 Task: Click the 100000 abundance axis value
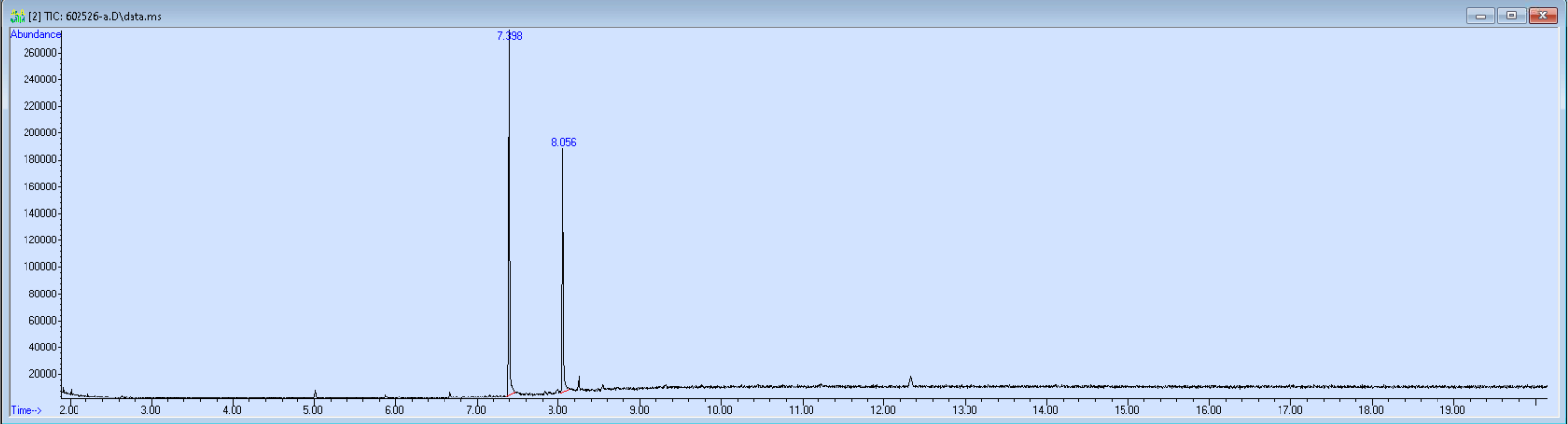point(40,266)
